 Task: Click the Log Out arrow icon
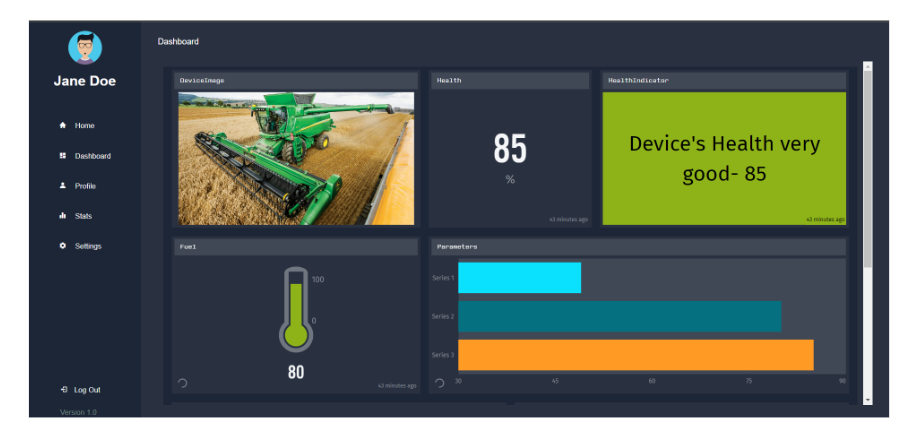(x=63, y=390)
